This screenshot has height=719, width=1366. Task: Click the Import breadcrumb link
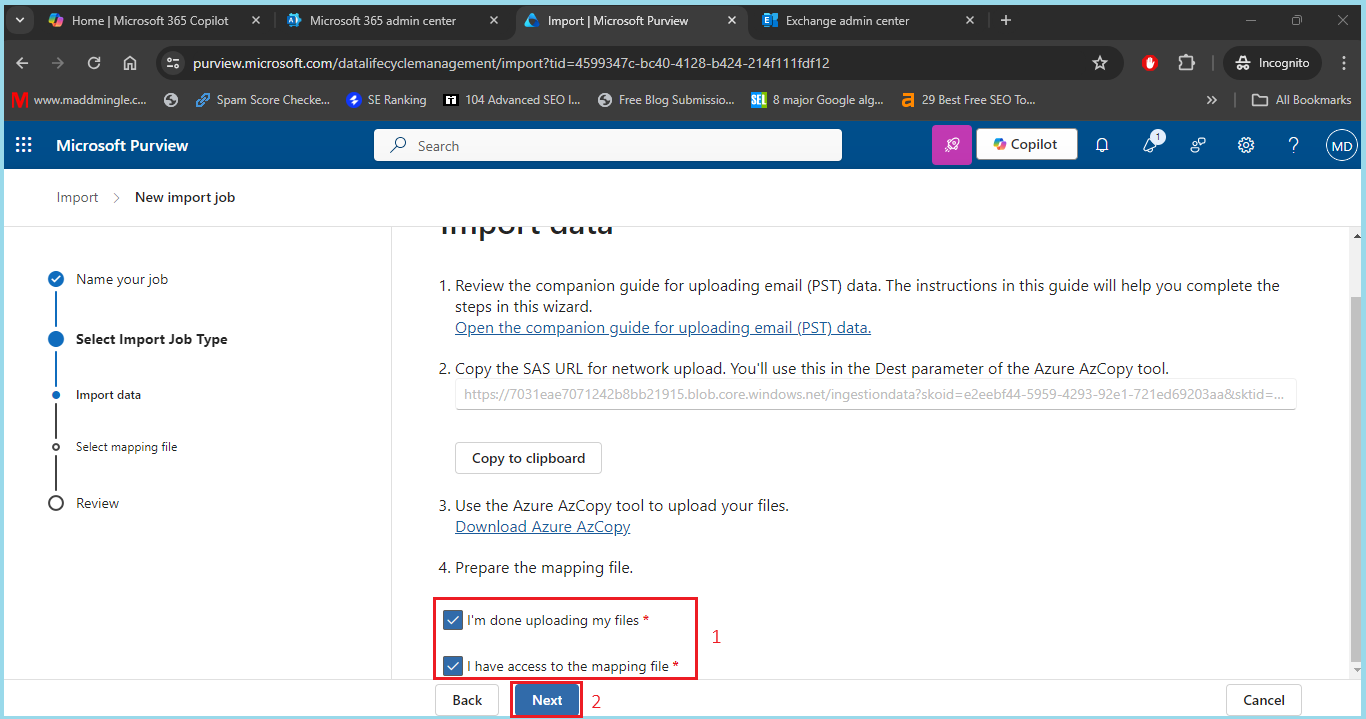coord(77,197)
